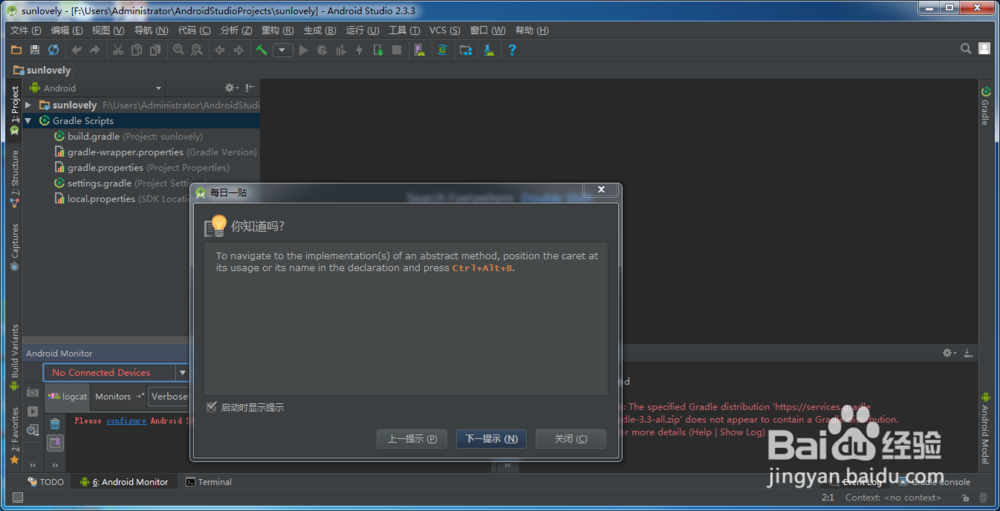Click the Run play toolbar icon
The width and height of the screenshot is (1000, 511).
(304, 50)
